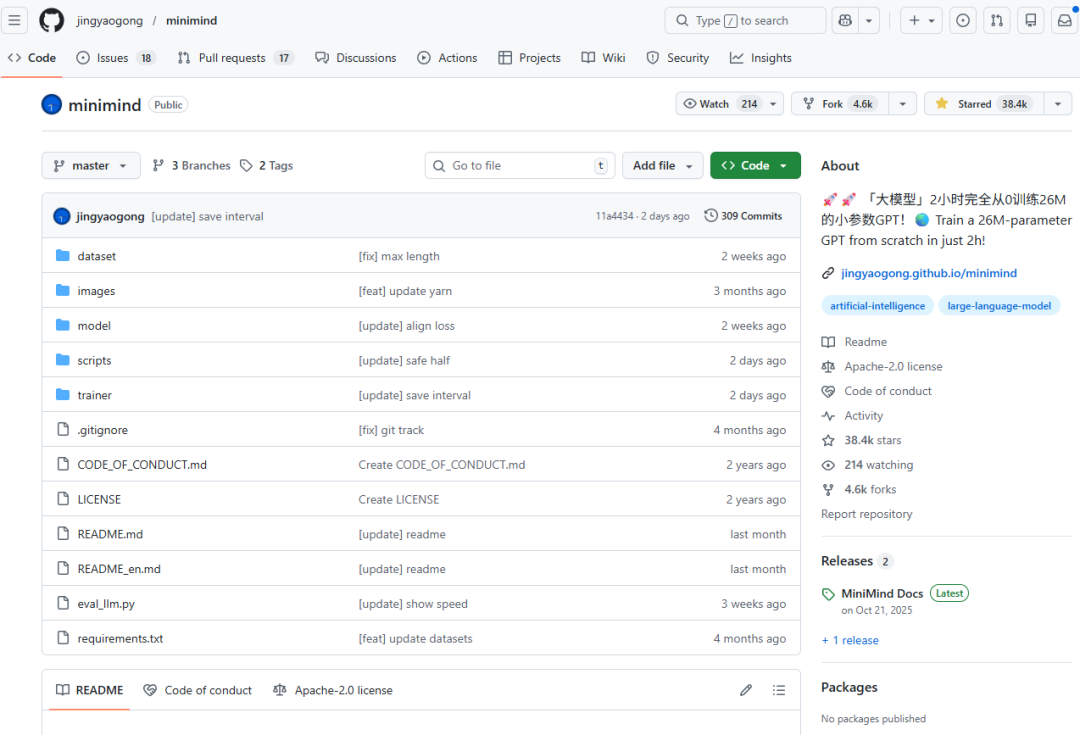Switch to the Actions tab

point(448,58)
